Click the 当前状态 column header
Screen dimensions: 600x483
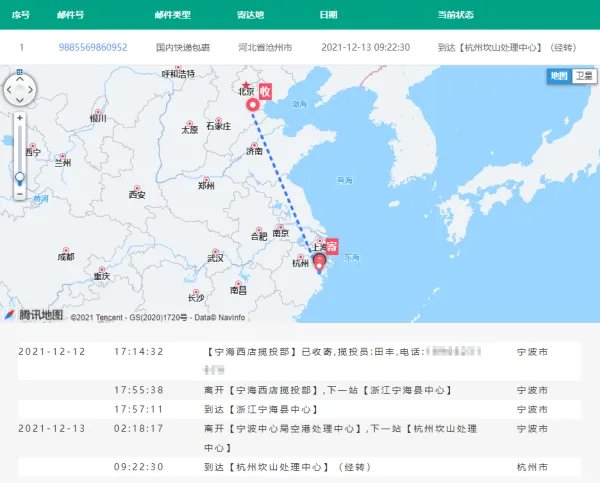point(457,15)
